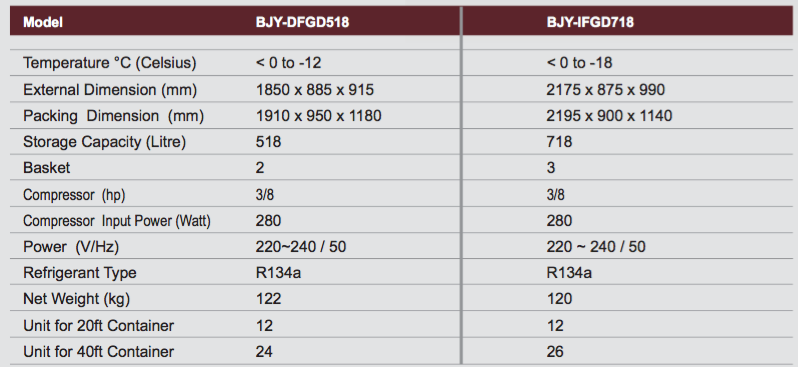Click the Refrigerant Type row label
Image resolution: width=798 pixels, height=367 pixels.
79,273
